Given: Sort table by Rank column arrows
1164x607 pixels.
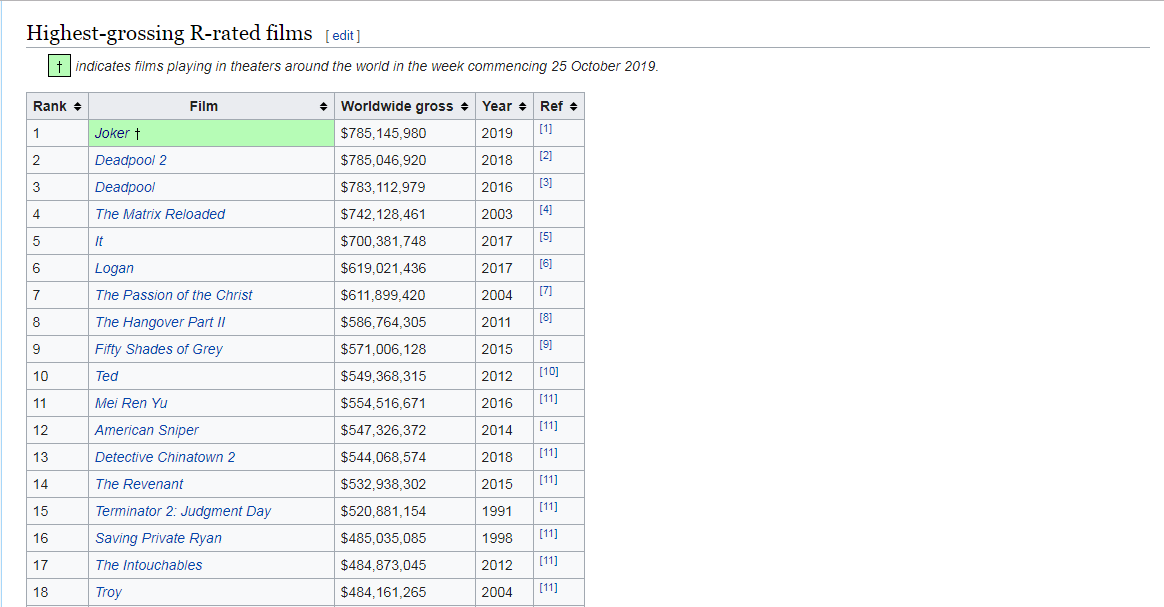Looking at the screenshot, I should (x=78, y=107).
